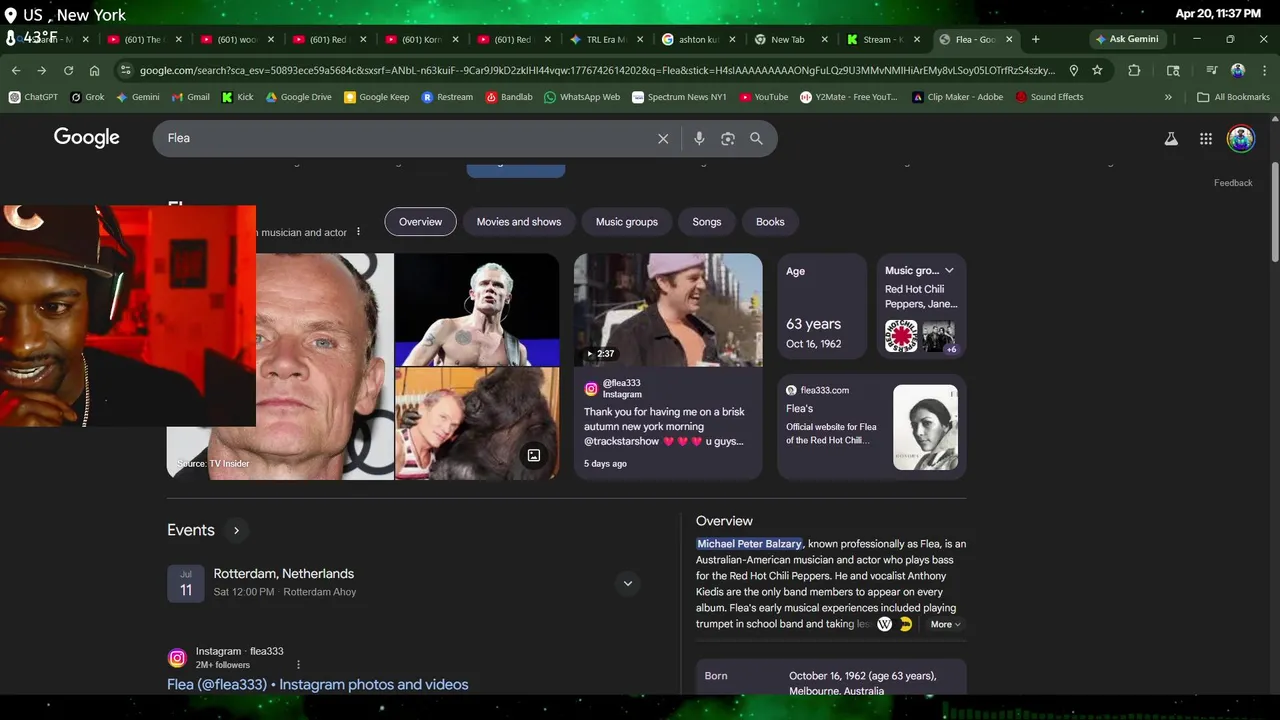Open the location icon in the address bar
1280x720 pixels.
[1073, 70]
